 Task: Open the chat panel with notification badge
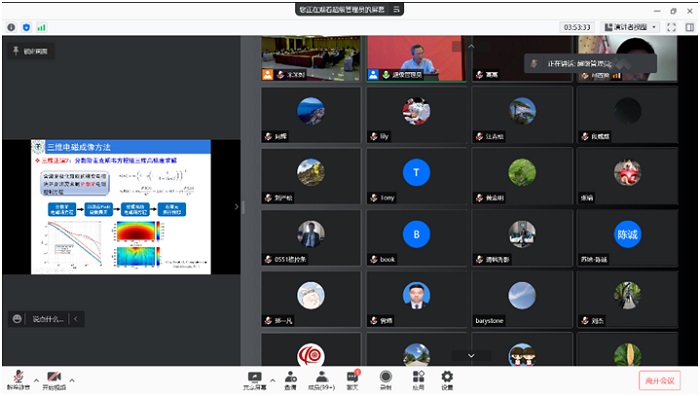(x=353, y=381)
